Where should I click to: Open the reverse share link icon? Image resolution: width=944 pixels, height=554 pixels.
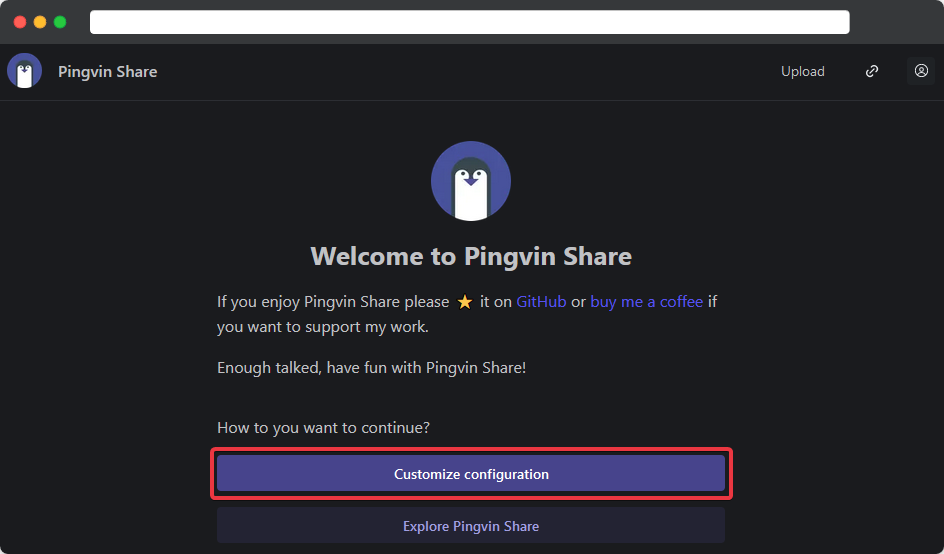pos(872,71)
